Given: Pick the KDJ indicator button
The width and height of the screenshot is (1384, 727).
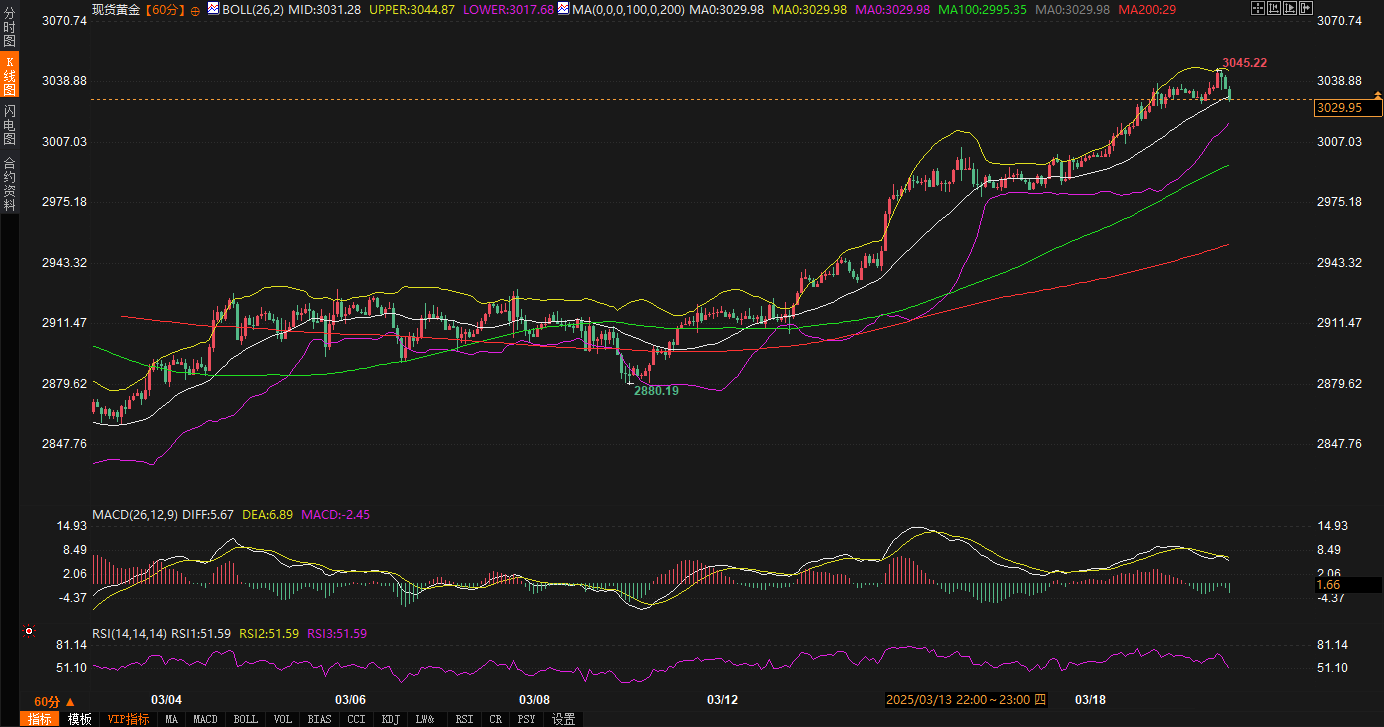Looking at the screenshot, I should (x=391, y=719).
